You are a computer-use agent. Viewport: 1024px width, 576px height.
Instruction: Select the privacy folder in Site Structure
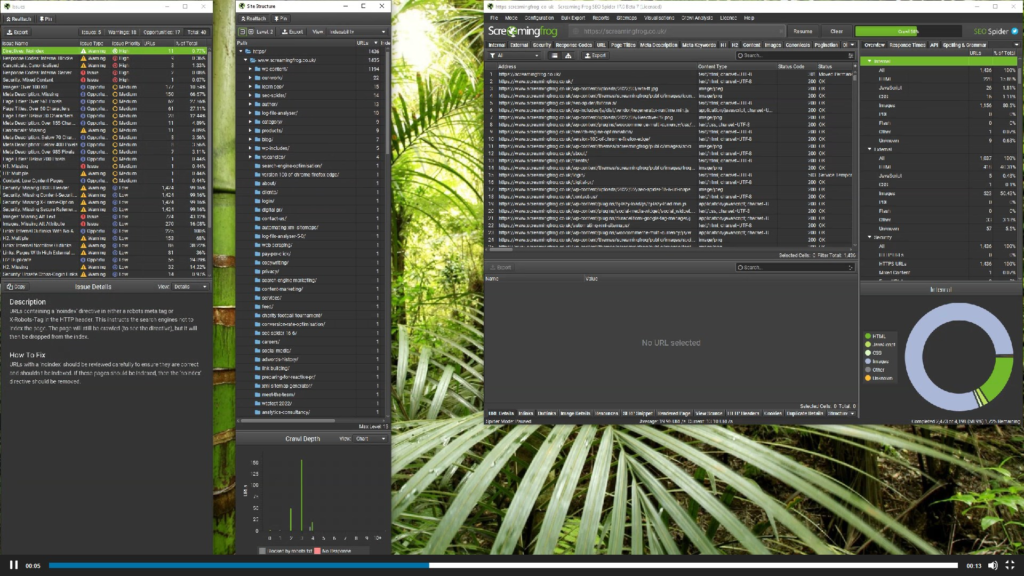click(x=270, y=271)
